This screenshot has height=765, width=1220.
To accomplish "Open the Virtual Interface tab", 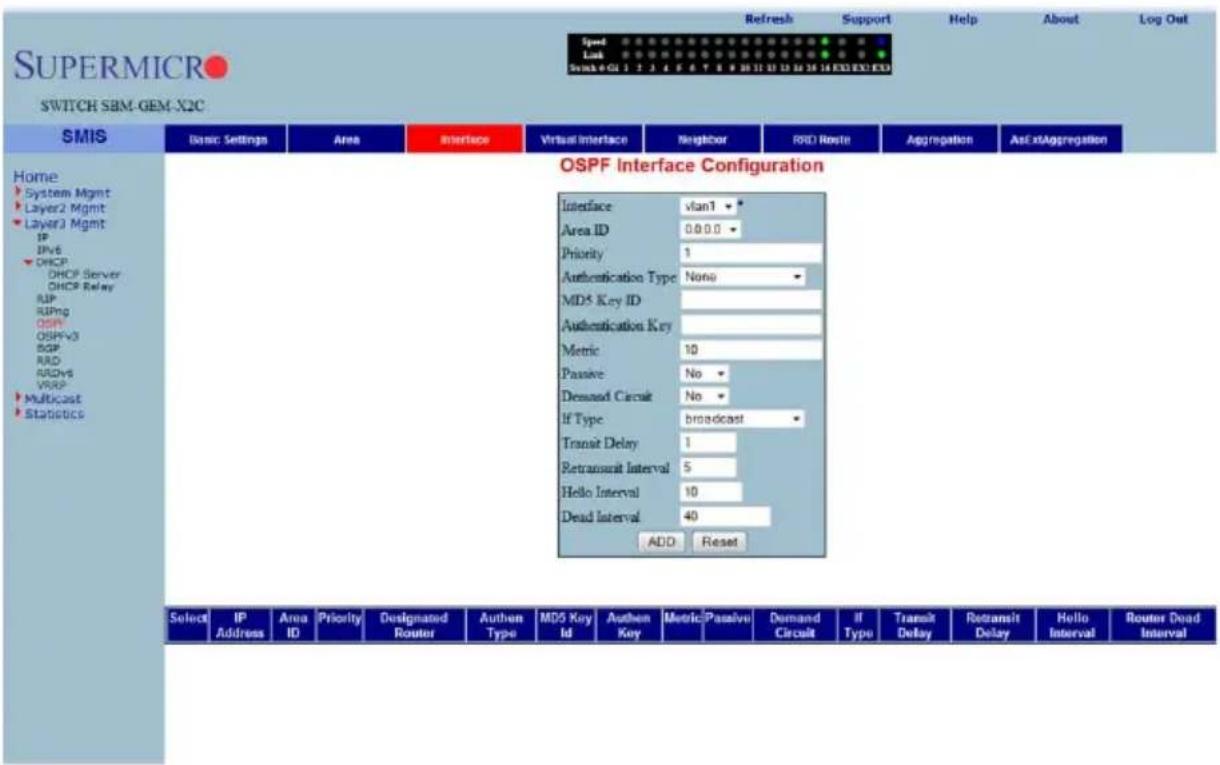I will [584, 140].
